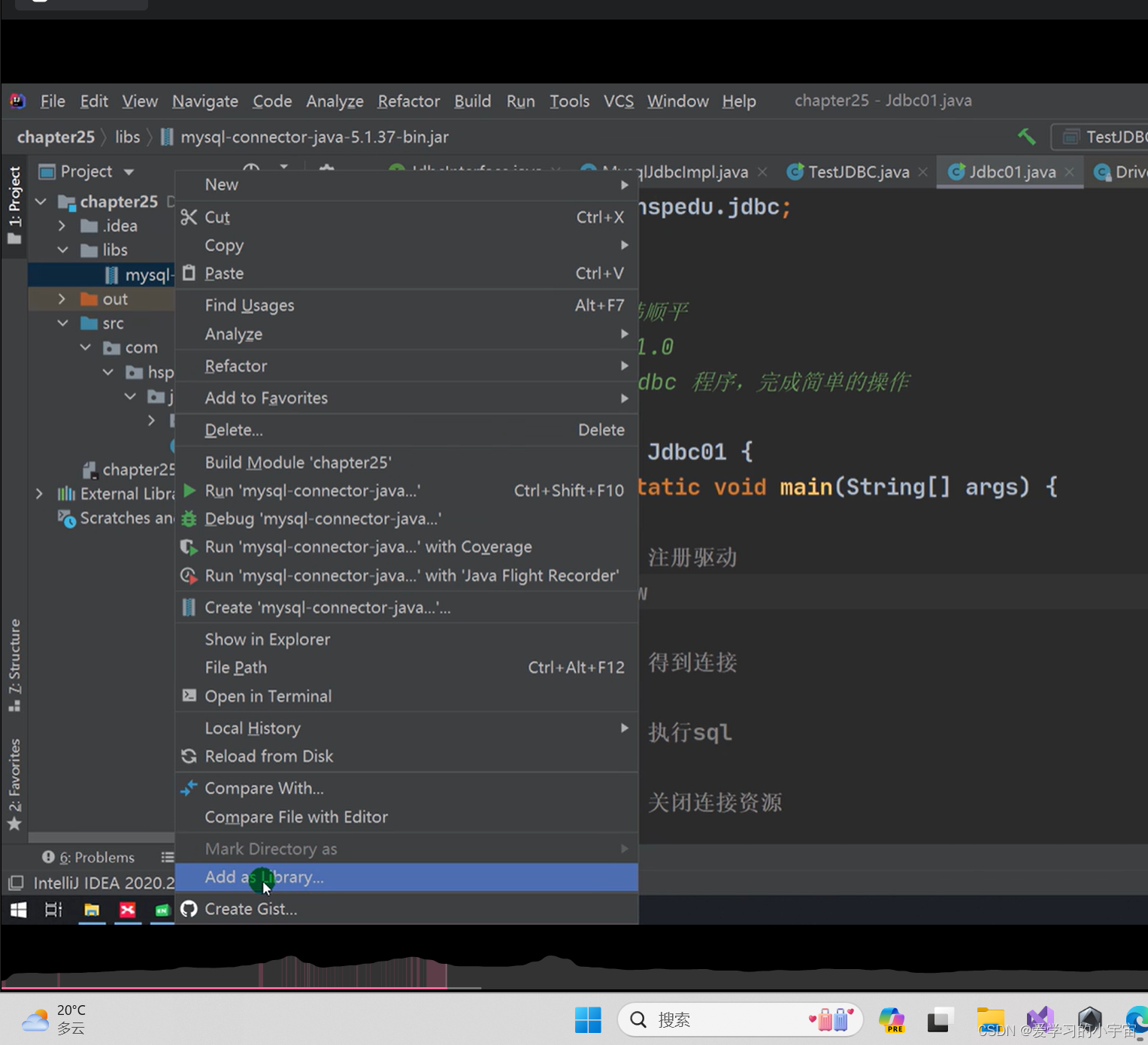Click the Java Flight Recorder icon
The width and height of the screenshot is (1148, 1045).
pos(189,576)
